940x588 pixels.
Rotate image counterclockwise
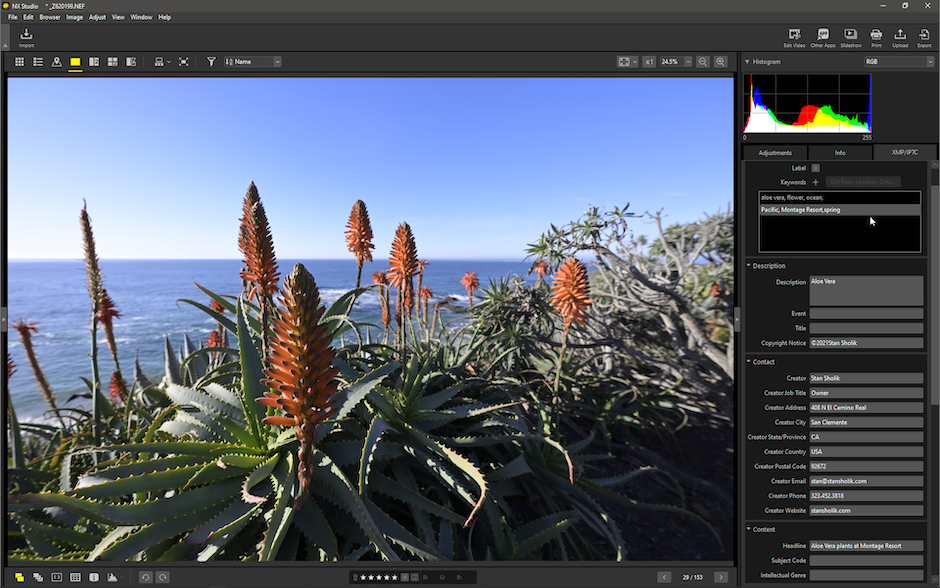pyautogui.click(x=145, y=577)
